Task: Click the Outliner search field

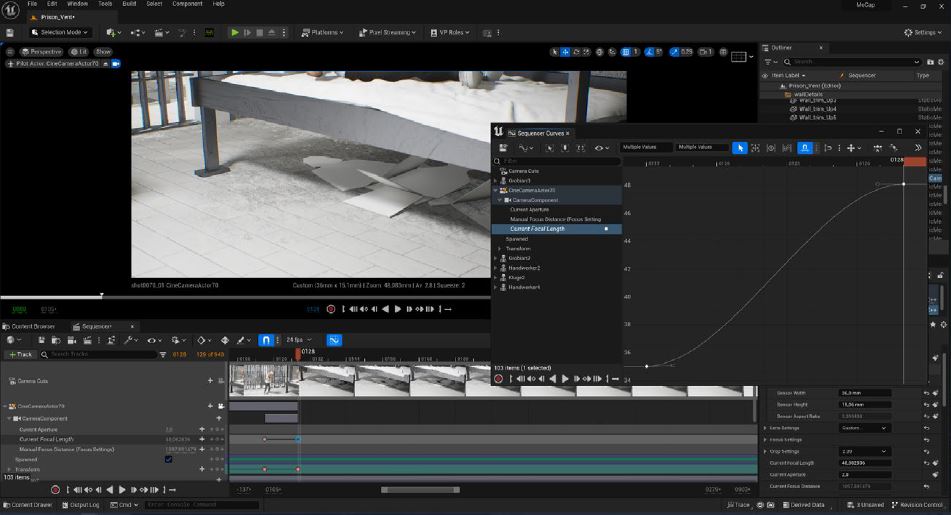Action: 852,62
